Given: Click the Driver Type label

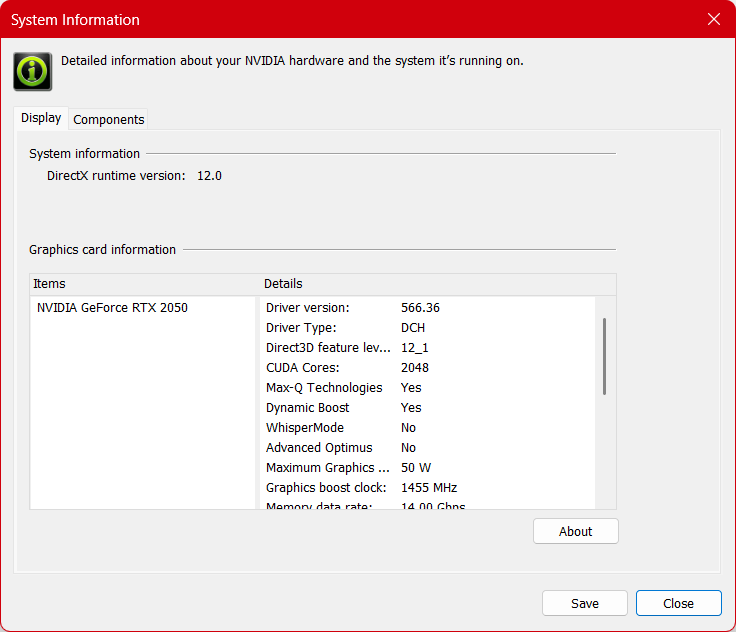Looking at the screenshot, I should tap(301, 328).
